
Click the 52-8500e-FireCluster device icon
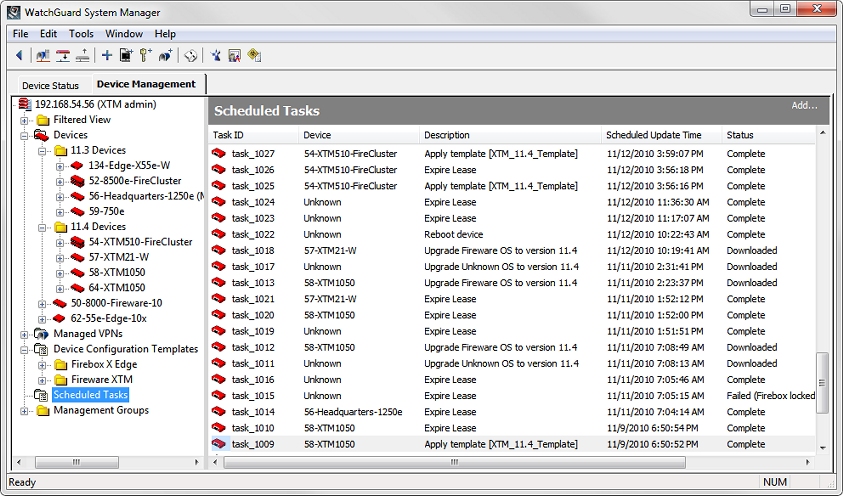[77, 181]
